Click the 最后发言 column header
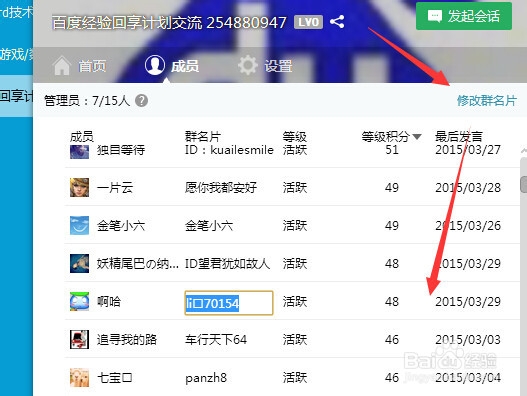This screenshot has width=527, height=396. (459, 136)
